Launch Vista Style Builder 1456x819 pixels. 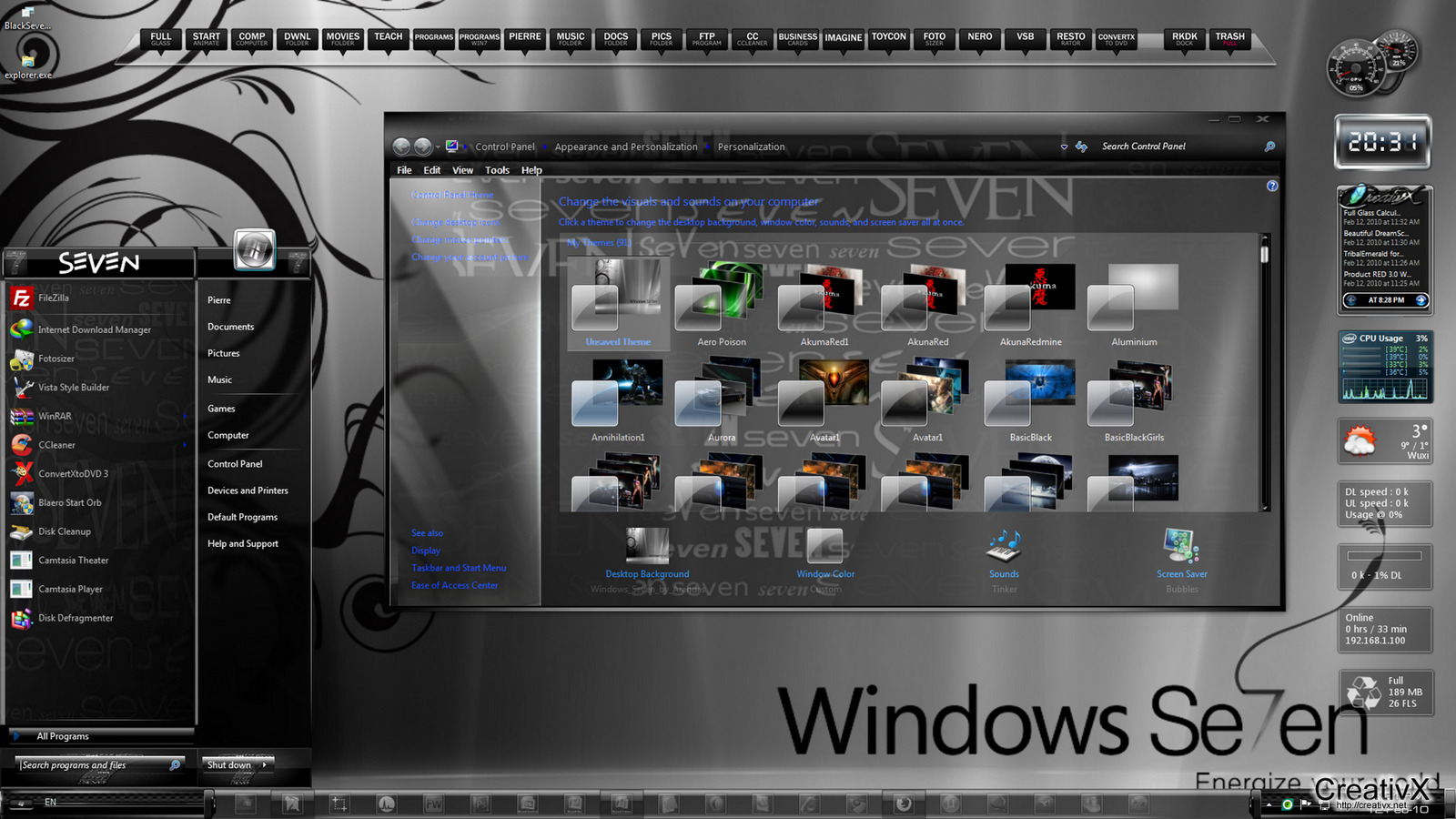[98, 388]
